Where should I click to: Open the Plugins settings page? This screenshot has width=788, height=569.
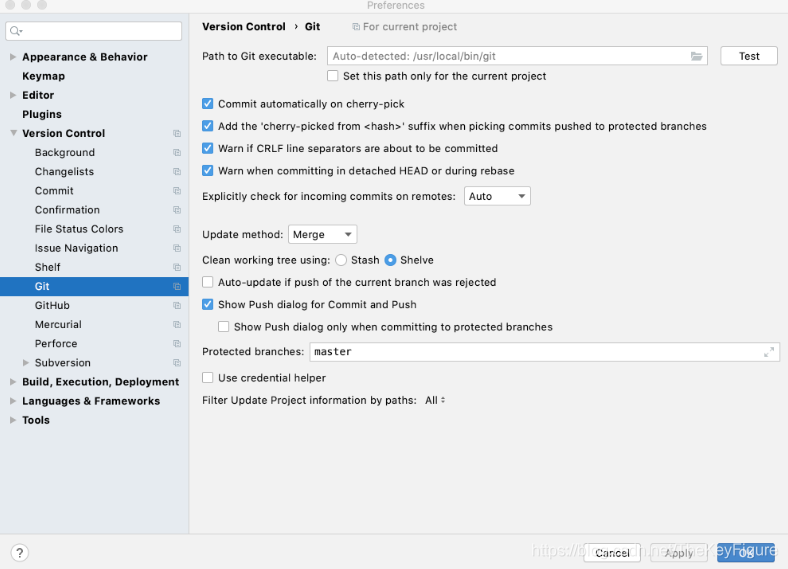pyautogui.click(x=42, y=114)
